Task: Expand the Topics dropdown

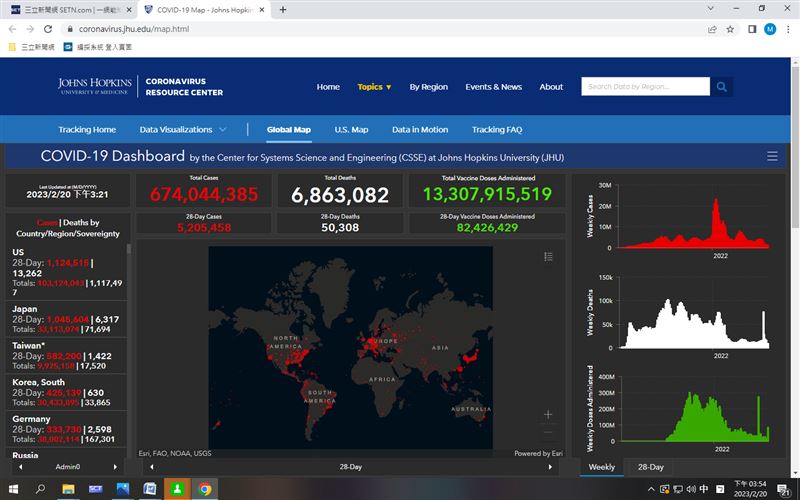Action: tap(374, 87)
